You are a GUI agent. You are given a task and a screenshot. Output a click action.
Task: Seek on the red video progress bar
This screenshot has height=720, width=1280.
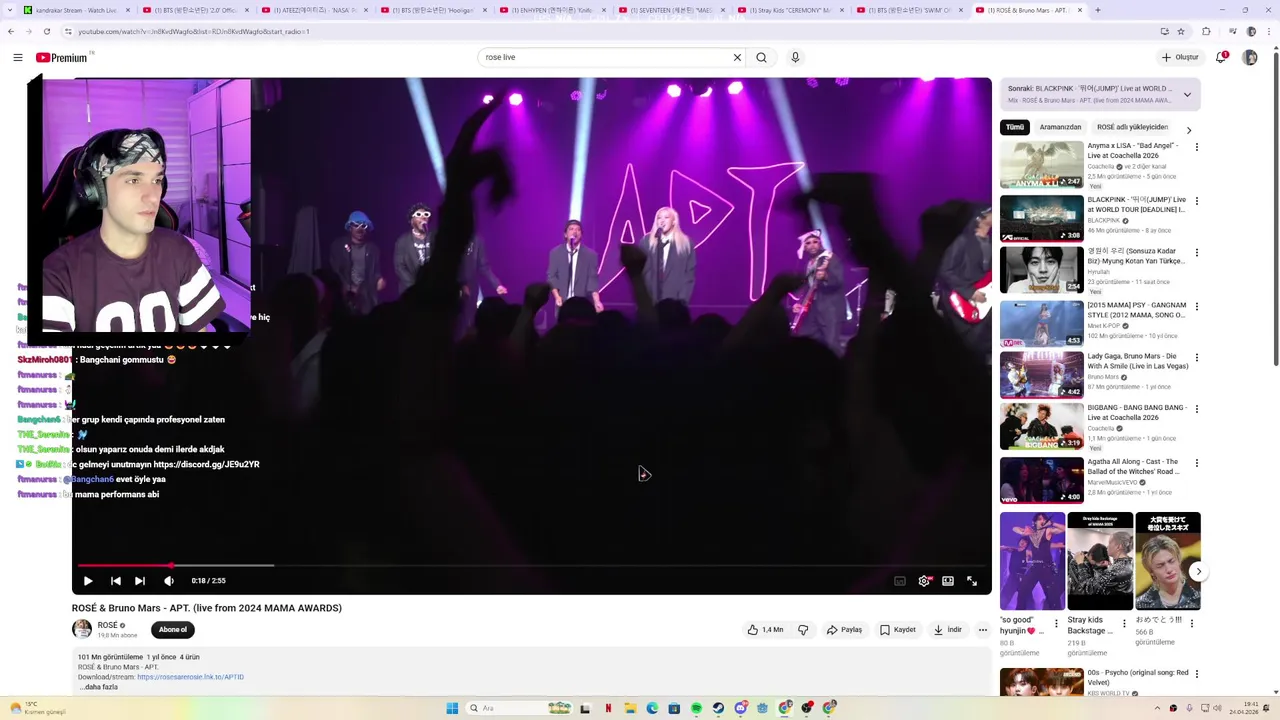point(531,566)
